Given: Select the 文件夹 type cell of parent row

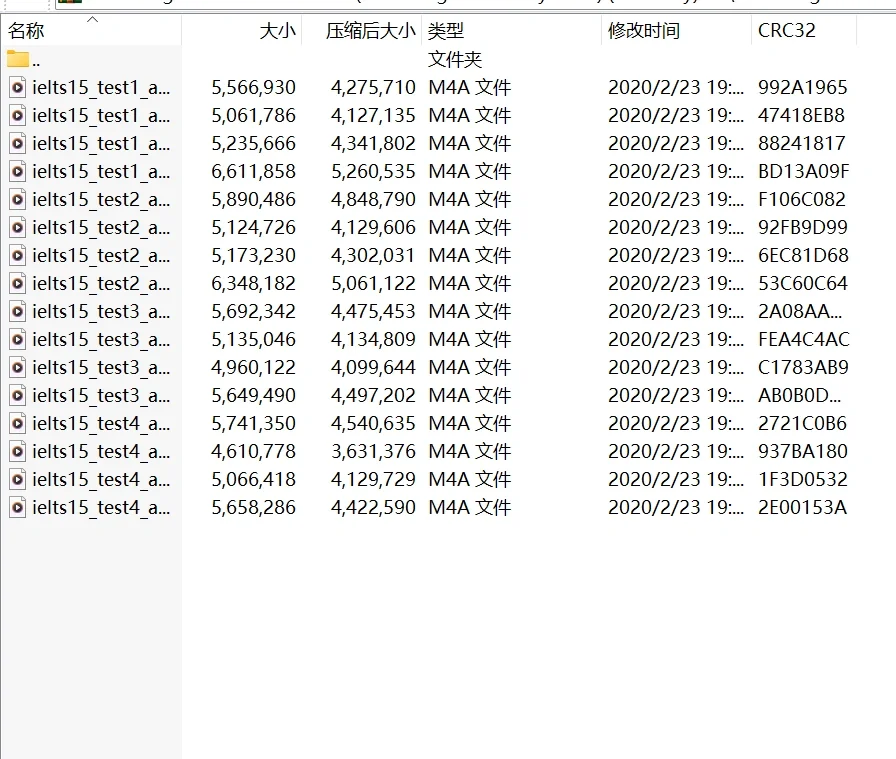Looking at the screenshot, I should 455,59.
